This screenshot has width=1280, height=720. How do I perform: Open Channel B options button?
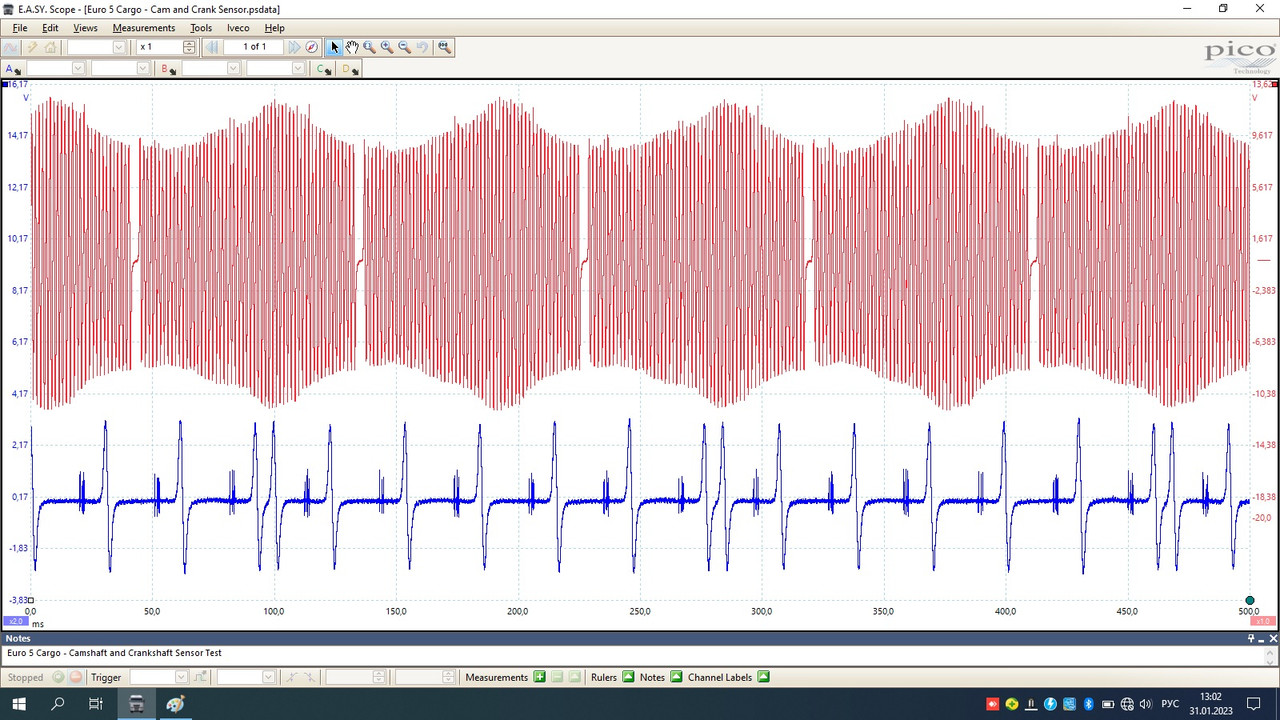169,69
